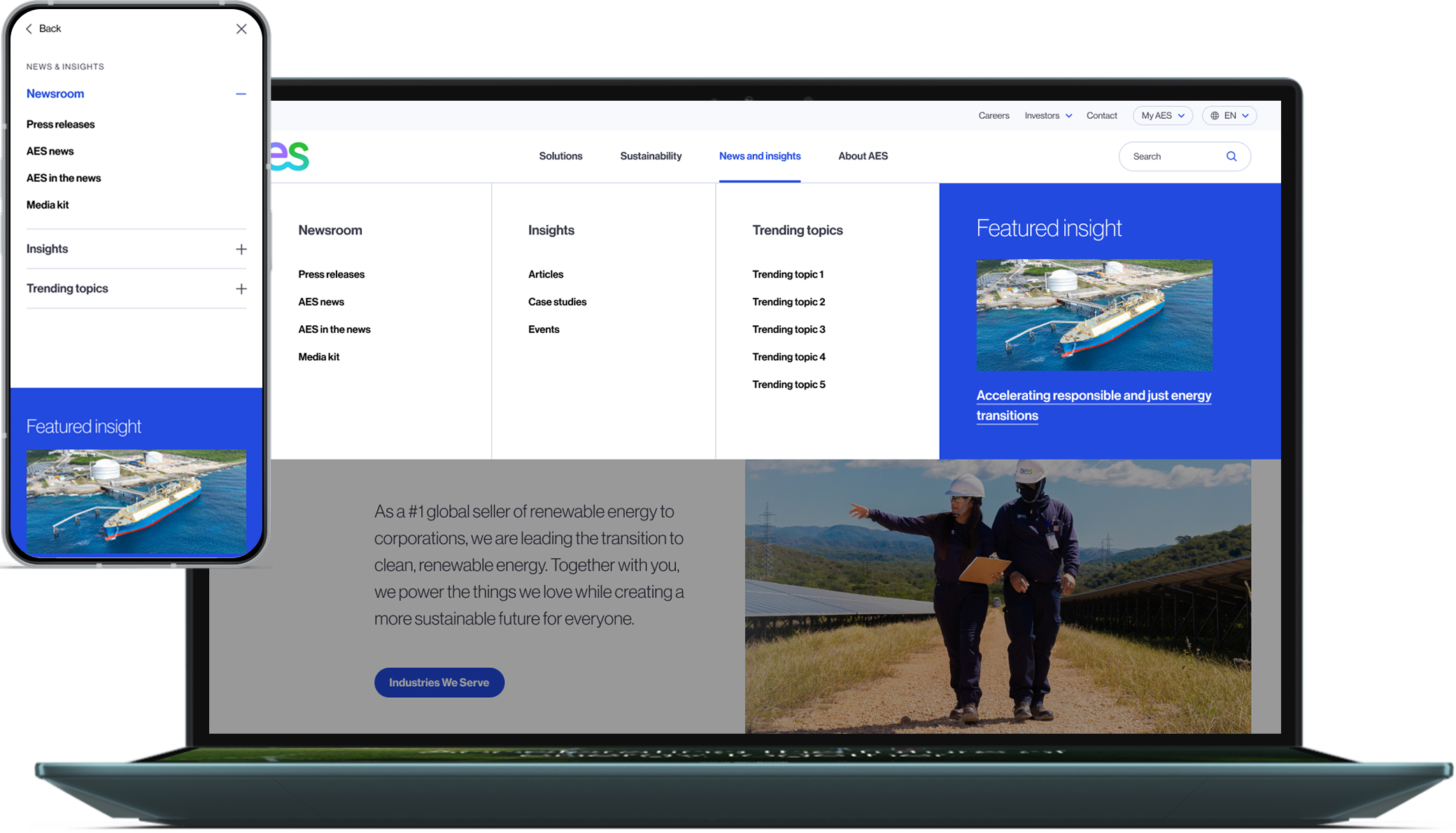Screen dimensions: 1456x833
Task: Open Trending topics heading in mega menu
Action: (798, 230)
